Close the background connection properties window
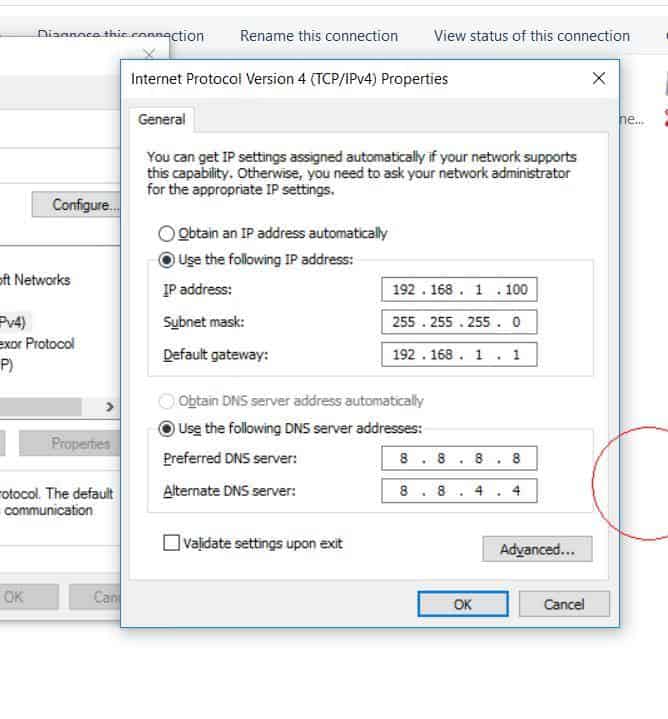 coord(149,54)
